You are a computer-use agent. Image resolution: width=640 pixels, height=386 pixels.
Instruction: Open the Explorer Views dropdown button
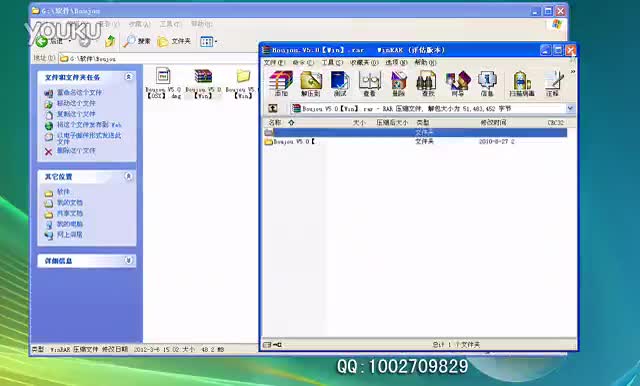[209, 41]
